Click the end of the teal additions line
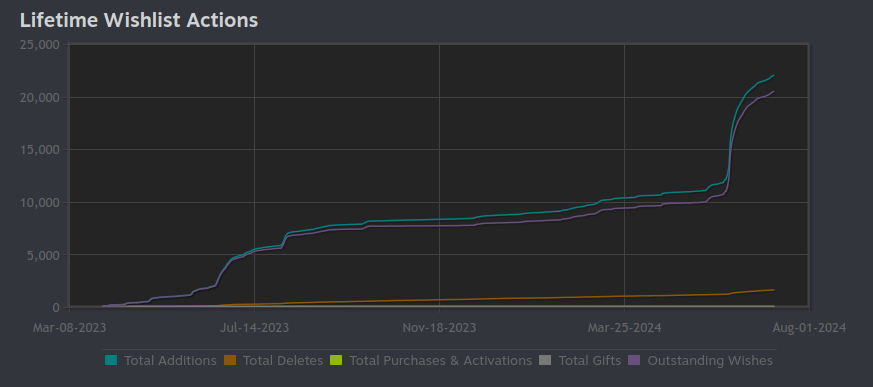 (x=773, y=75)
